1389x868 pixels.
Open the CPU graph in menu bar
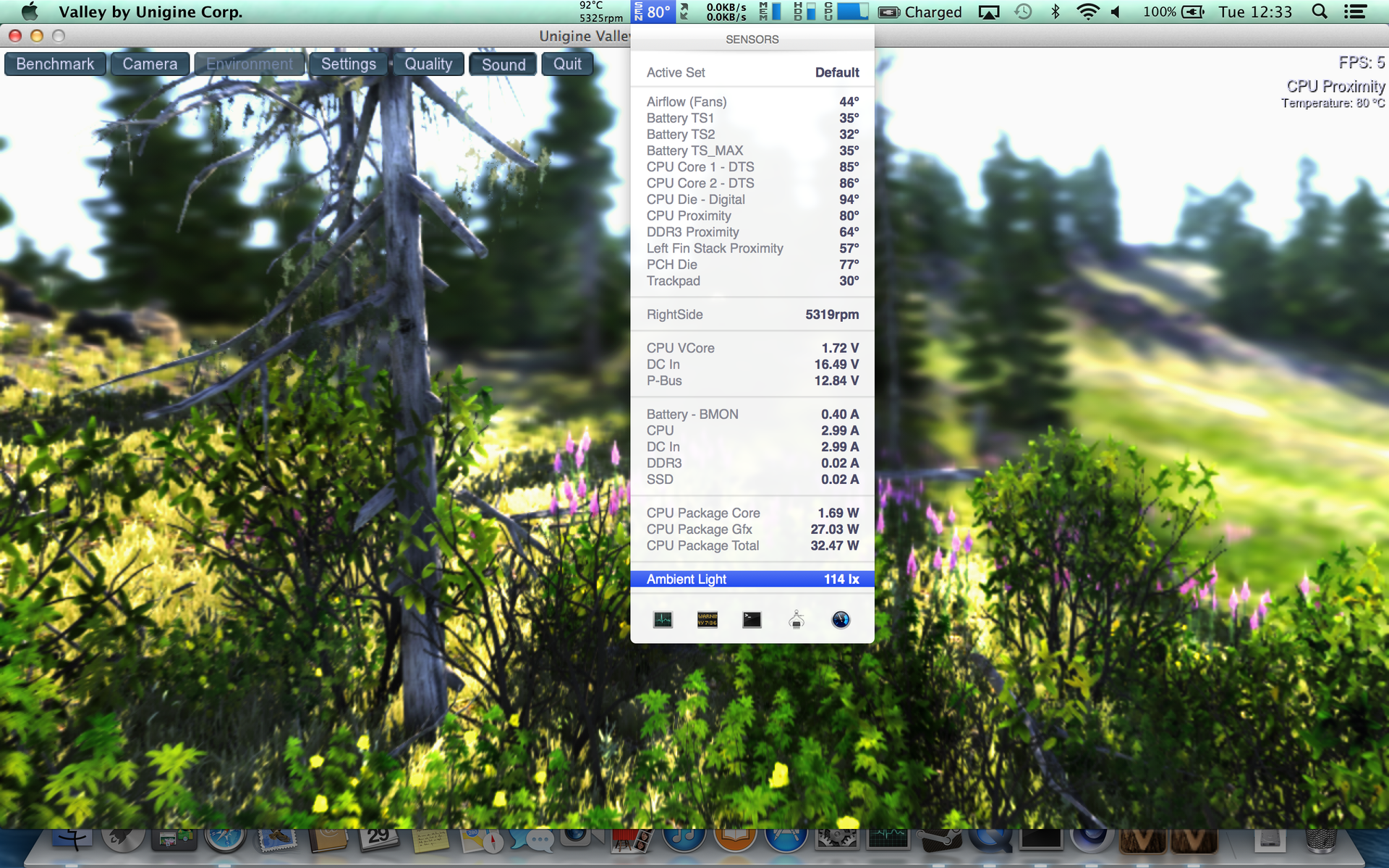coord(846,12)
